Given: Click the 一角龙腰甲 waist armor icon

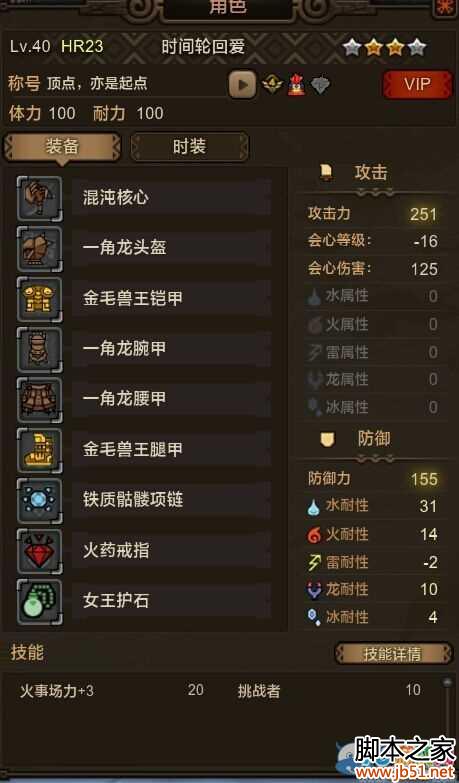Looking at the screenshot, I should 39,400.
